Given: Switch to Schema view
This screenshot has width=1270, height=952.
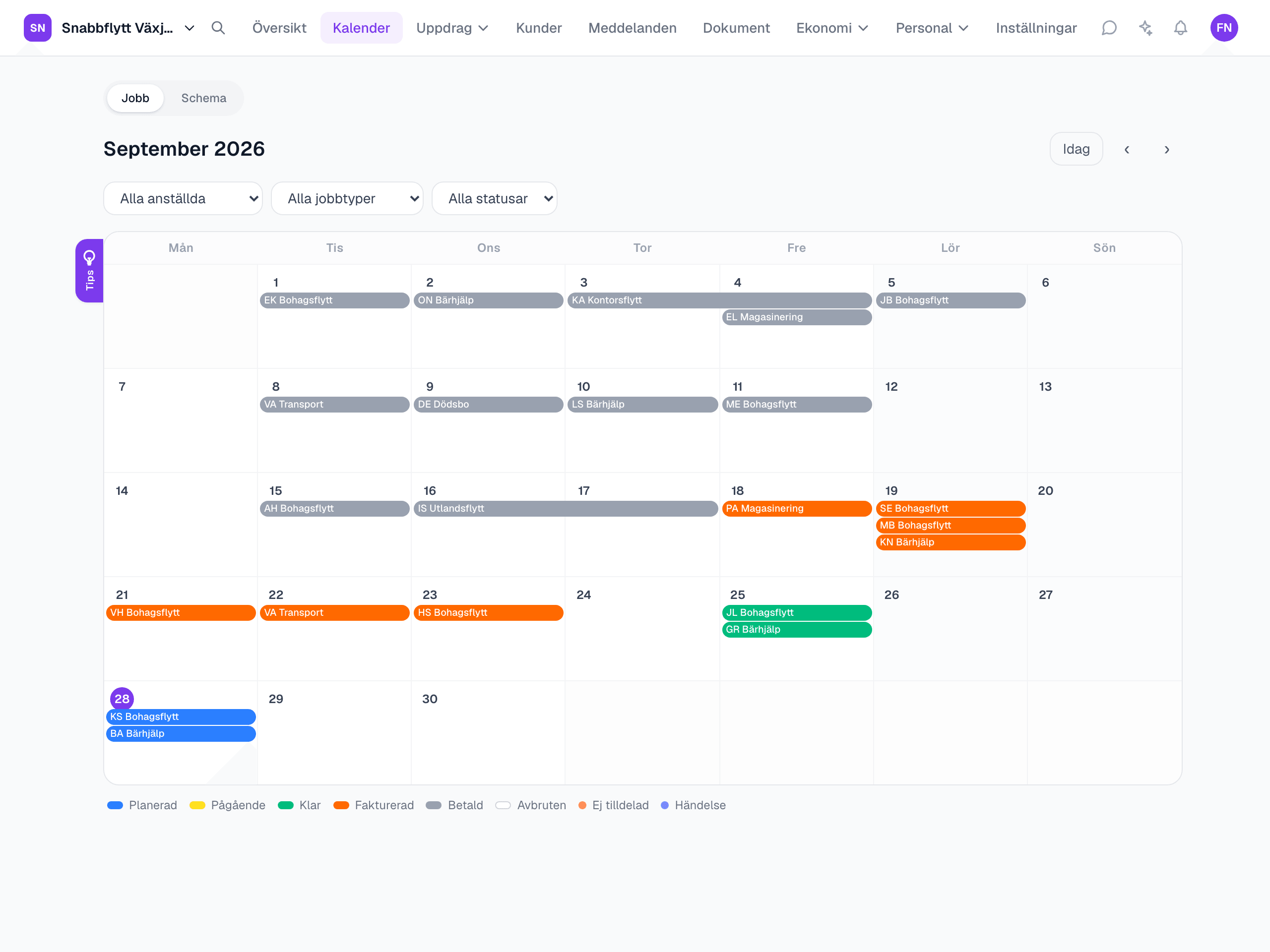Looking at the screenshot, I should (x=204, y=98).
